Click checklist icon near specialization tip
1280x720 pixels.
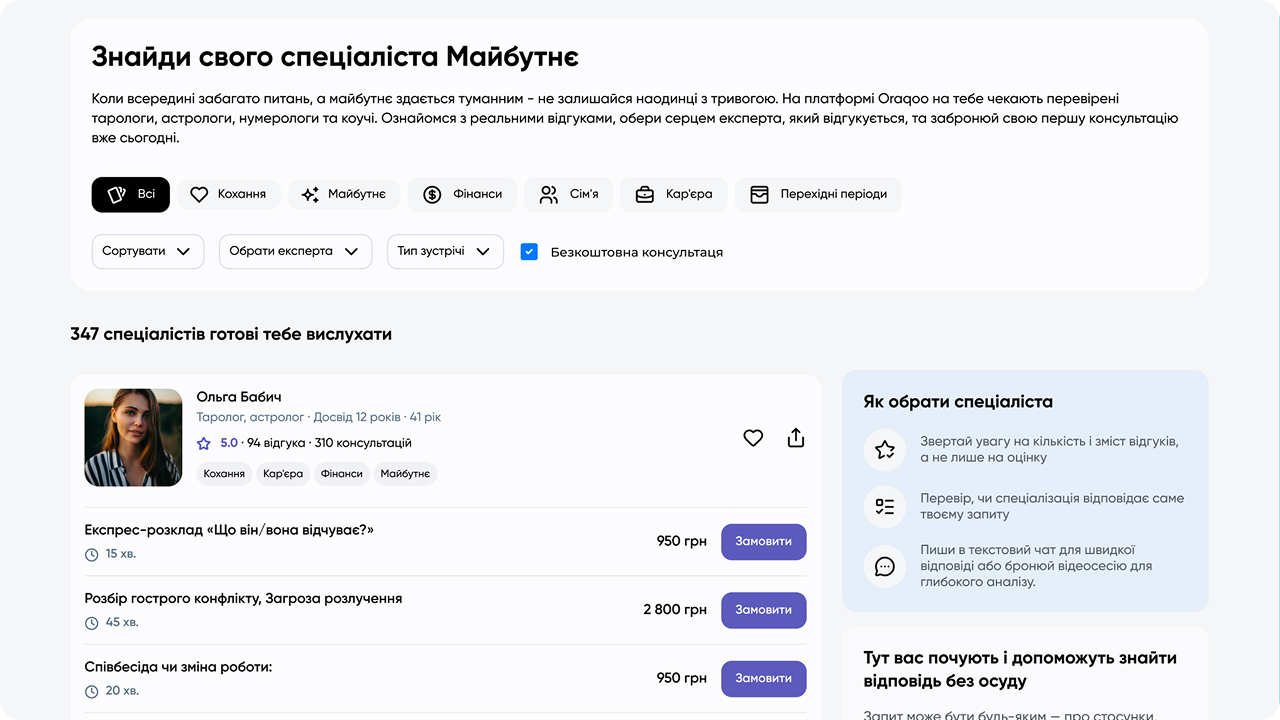click(x=885, y=506)
